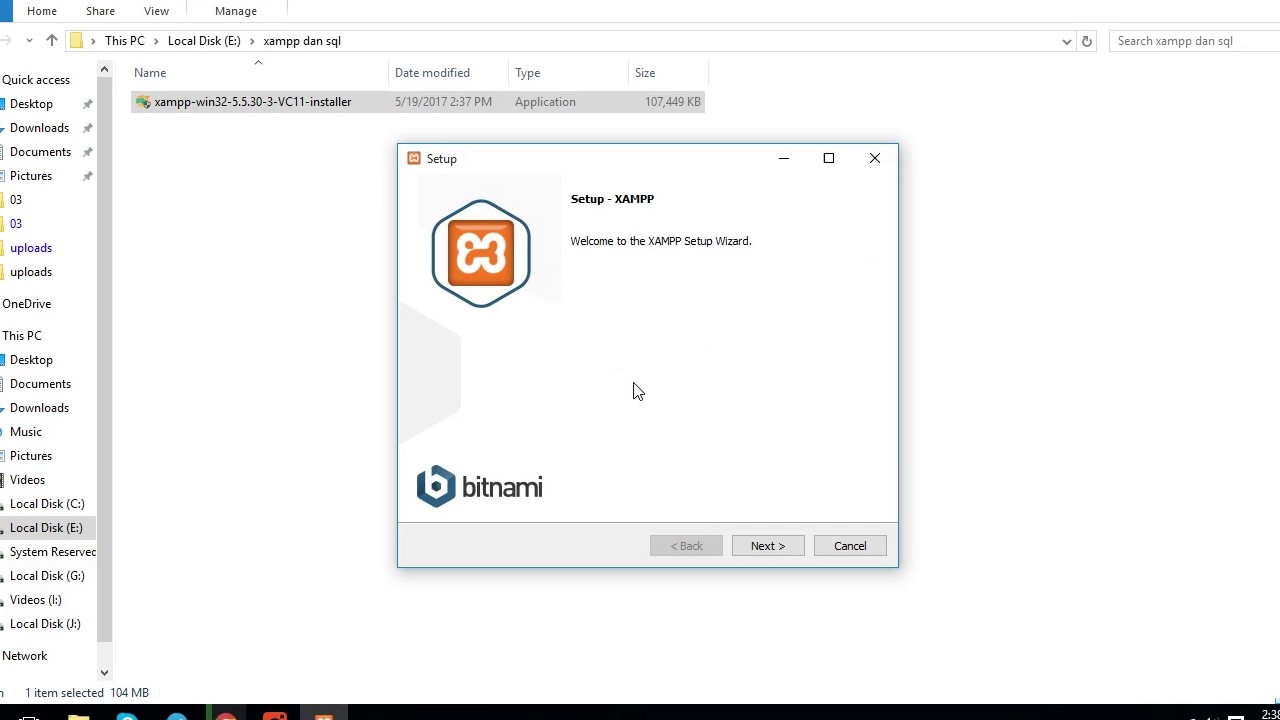Expand address bar history dropdown

pyautogui.click(x=1067, y=41)
